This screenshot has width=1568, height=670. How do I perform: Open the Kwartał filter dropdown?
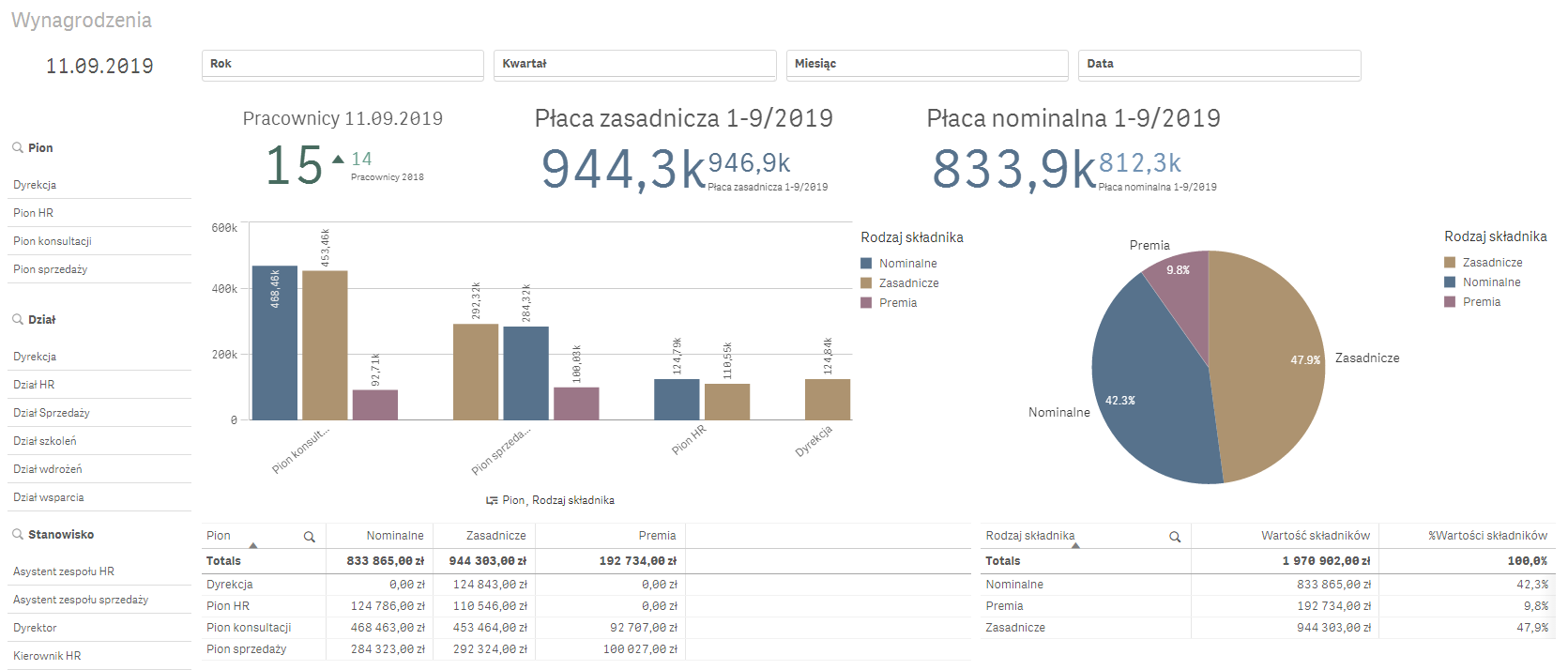[x=634, y=64]
